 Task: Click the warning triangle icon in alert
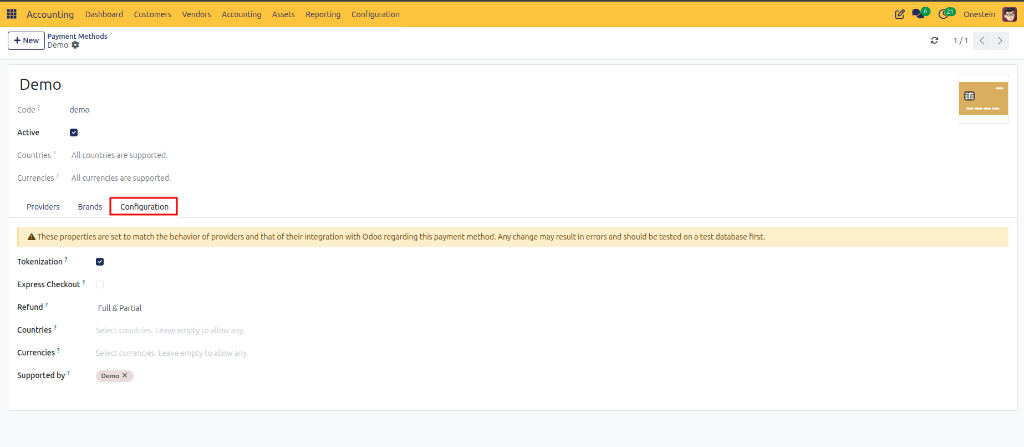point(31,237)
